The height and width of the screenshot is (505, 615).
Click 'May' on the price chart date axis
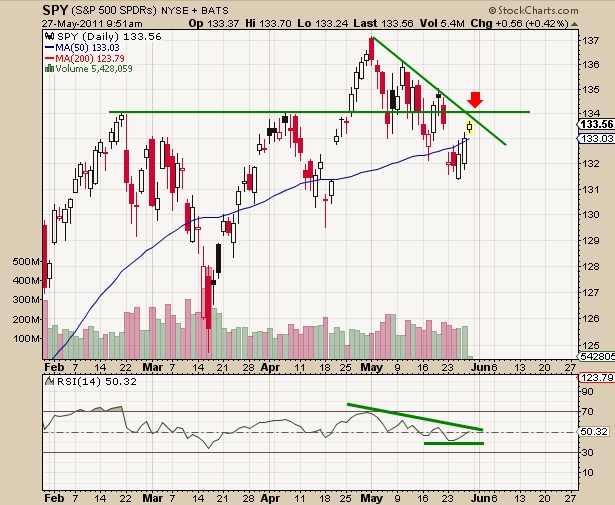click(371, 367)
